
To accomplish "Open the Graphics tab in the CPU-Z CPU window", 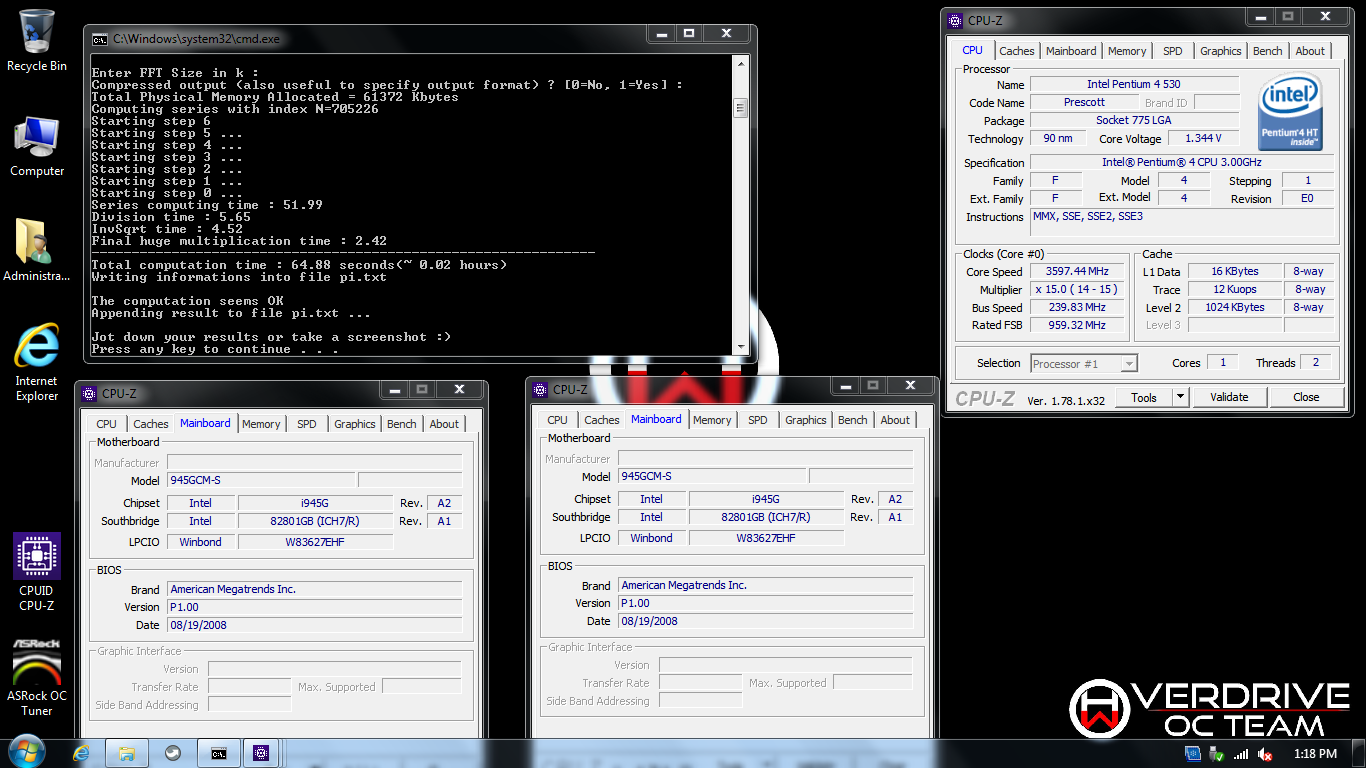I will [1221, 51].
